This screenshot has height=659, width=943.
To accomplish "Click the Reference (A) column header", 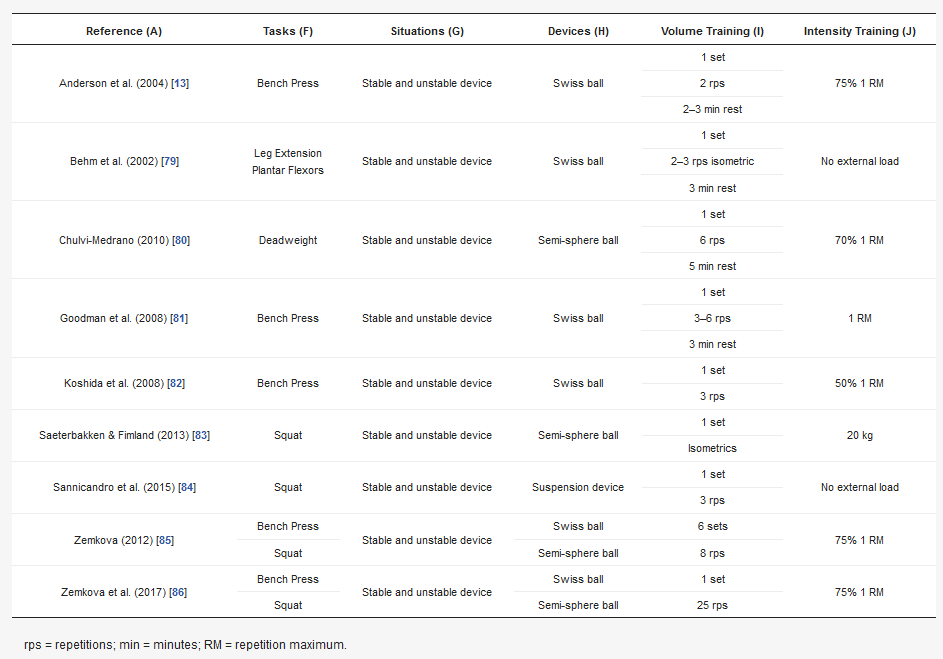I will click(124, 31).
